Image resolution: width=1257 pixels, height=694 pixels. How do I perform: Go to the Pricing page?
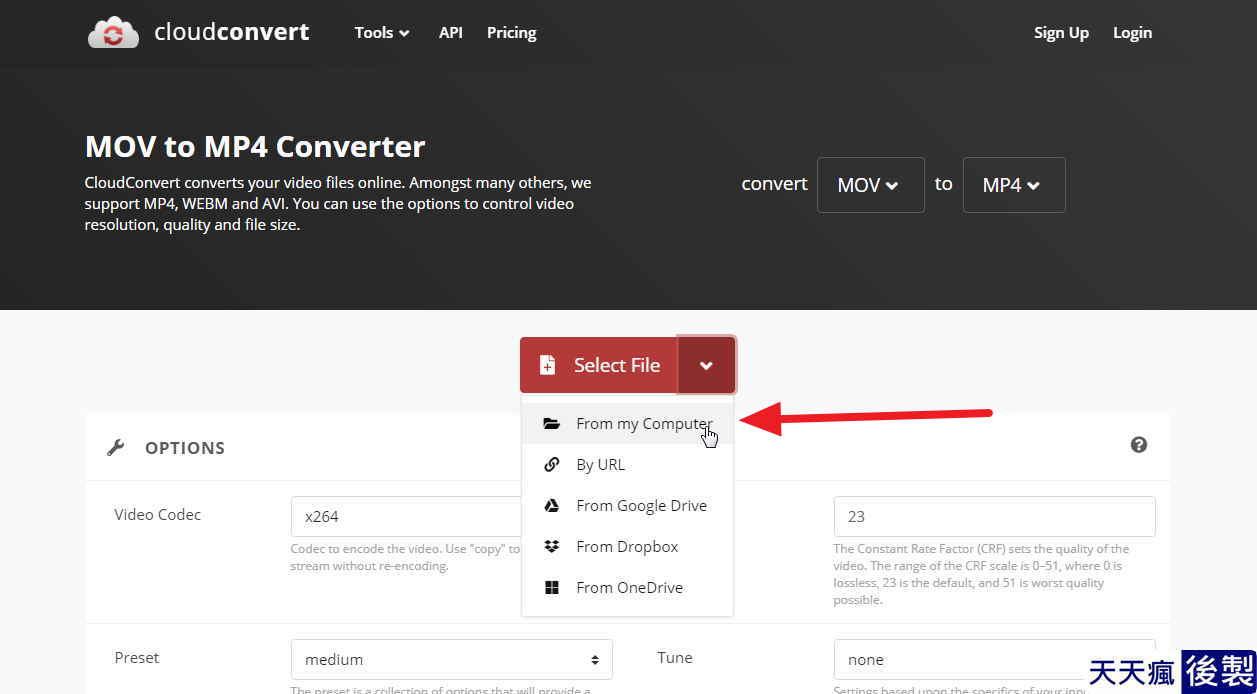coord(511,33)
